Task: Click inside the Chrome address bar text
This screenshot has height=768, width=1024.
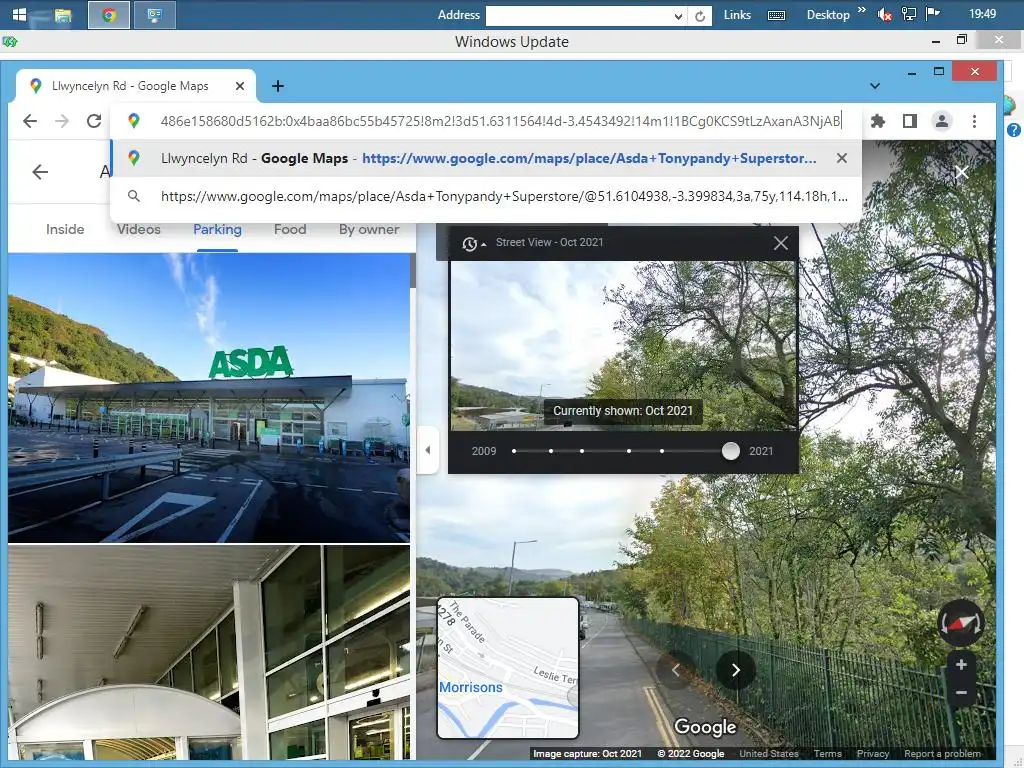Action: (501, 121)
